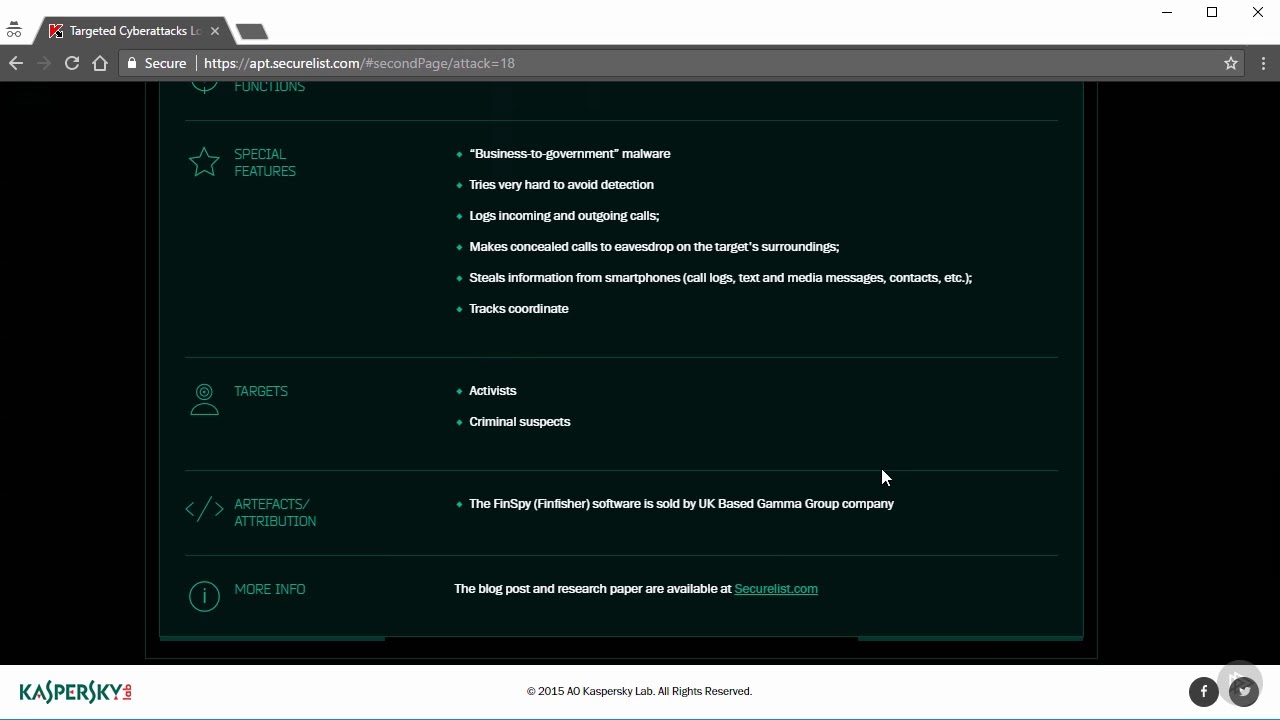Click the FinSpy Gamma Group attribution text

point(682,504)
